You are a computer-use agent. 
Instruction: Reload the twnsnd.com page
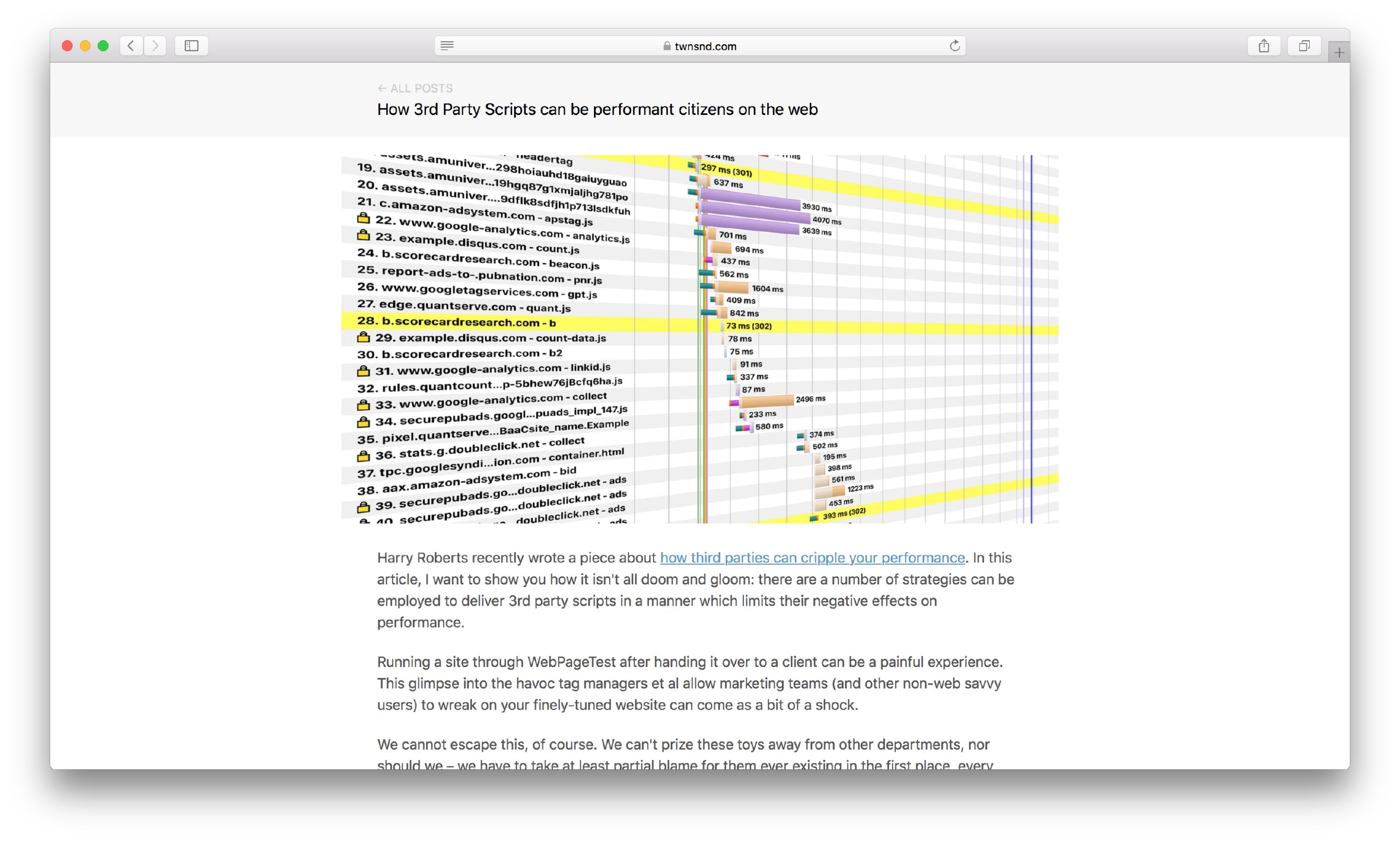tap(954, 45)
